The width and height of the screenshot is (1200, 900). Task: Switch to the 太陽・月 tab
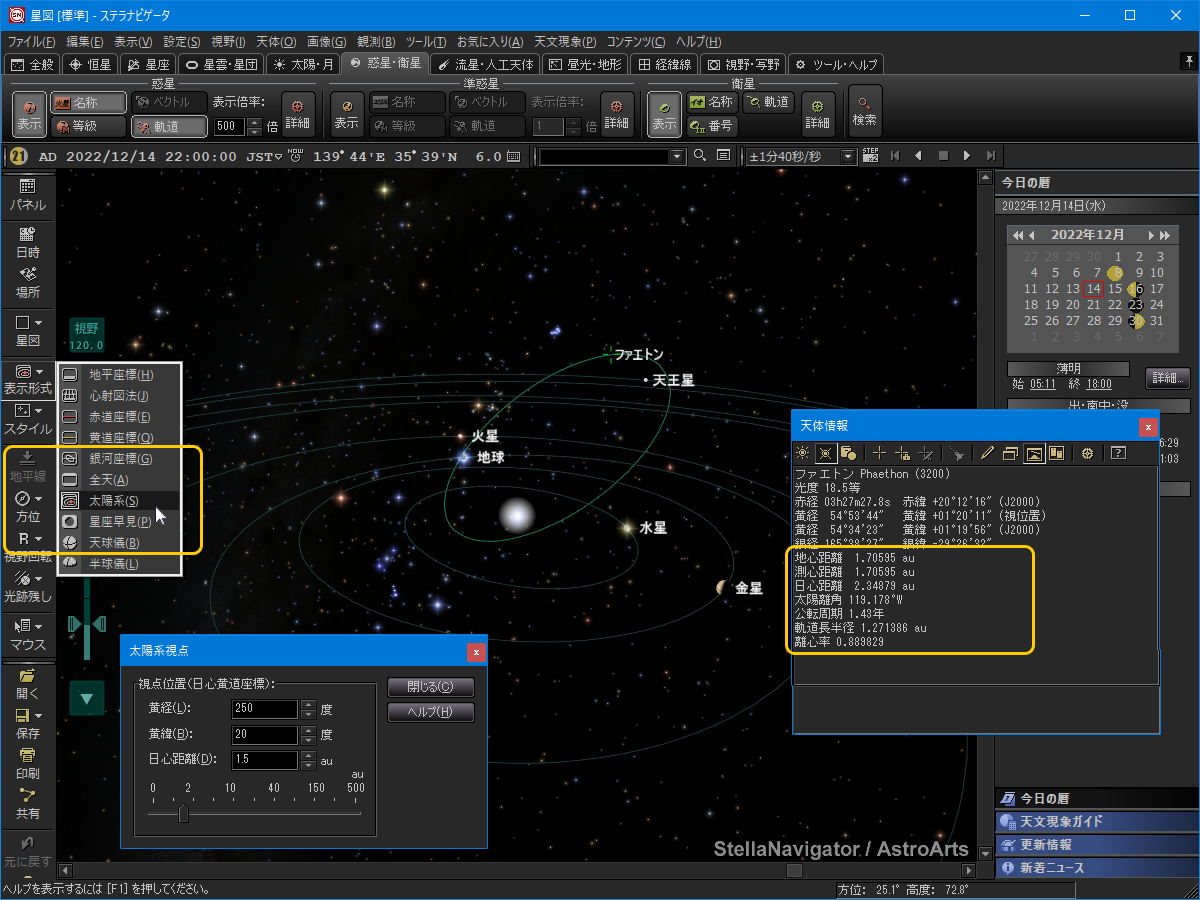(x=301, y=64)
